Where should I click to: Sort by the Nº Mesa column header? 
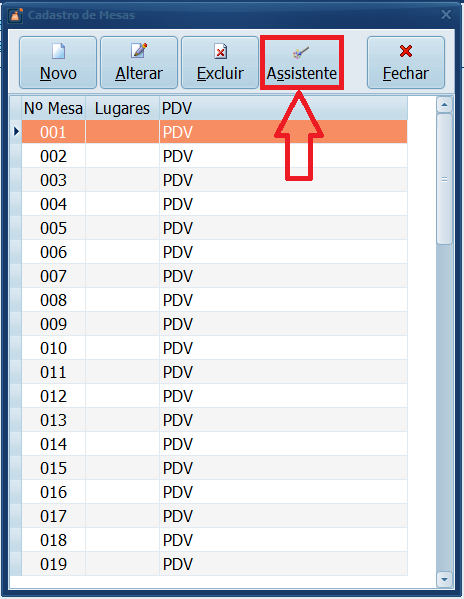(x=53, y=108)
